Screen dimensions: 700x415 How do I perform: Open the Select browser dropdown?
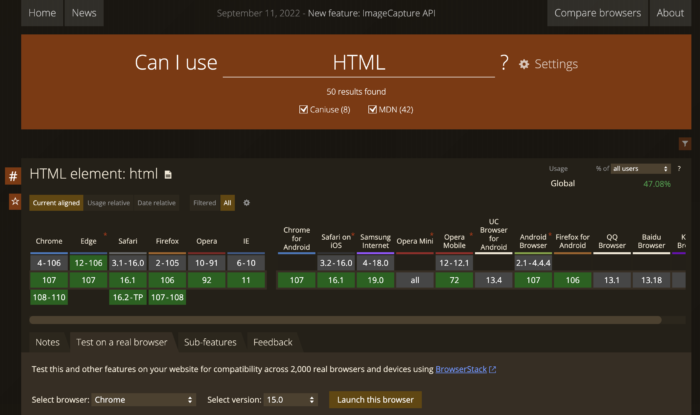pyautogui.click(x=144, y=400)
